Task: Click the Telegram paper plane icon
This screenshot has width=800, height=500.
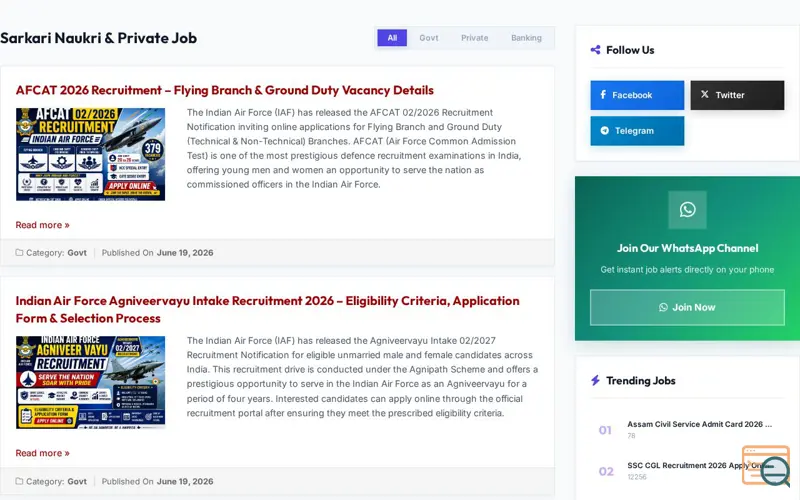Action: 605,131
